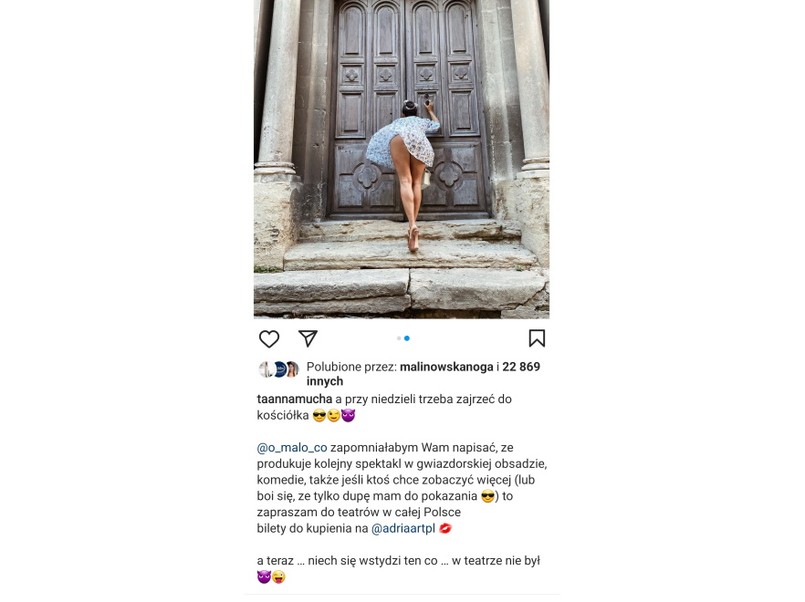Image resolution: width=805 pixels, height=602 pixels.
Task: Switch to first photo via gray carousel dot
Action: [399, 338]
